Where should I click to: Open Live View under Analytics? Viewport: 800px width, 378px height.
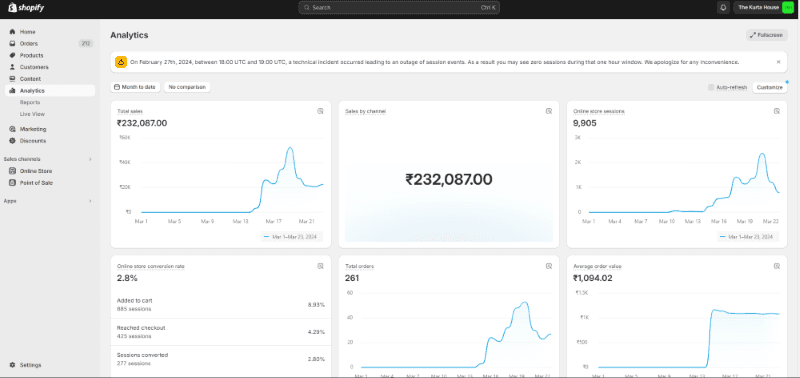[x=32, y=114]
